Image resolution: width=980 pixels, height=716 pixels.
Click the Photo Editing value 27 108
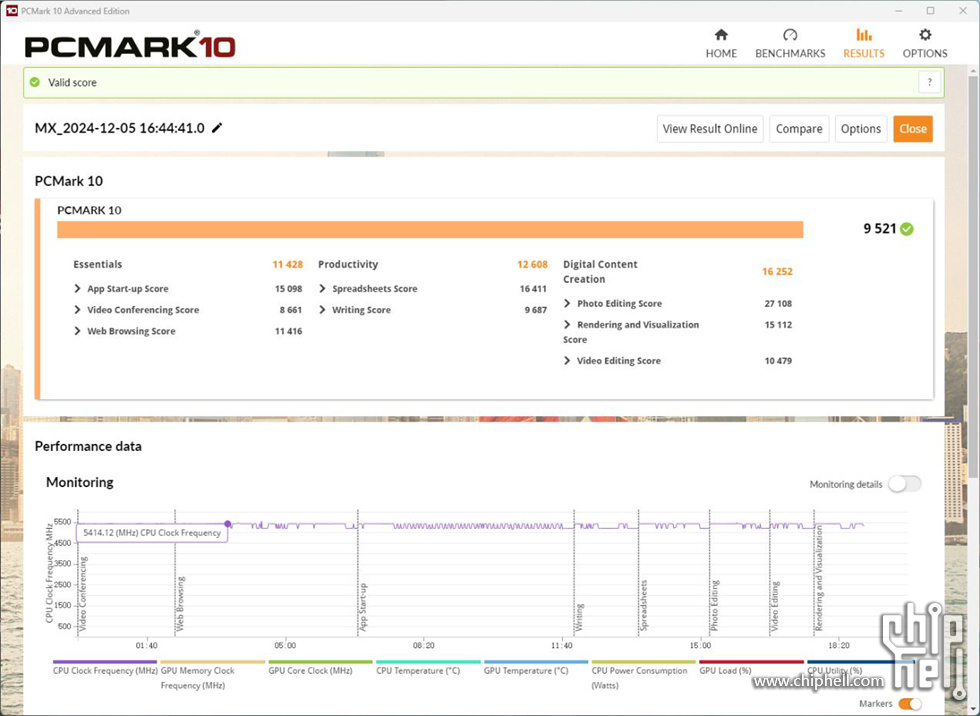778,304
